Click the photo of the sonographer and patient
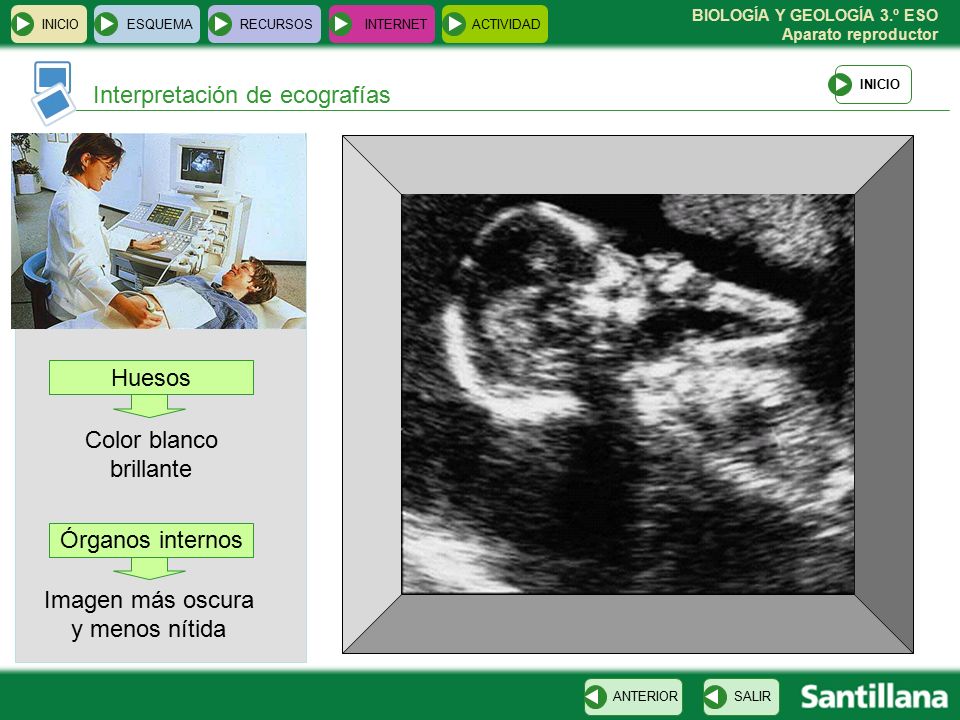This screenshot has height=720, width=960. click(x=159, y=231)
